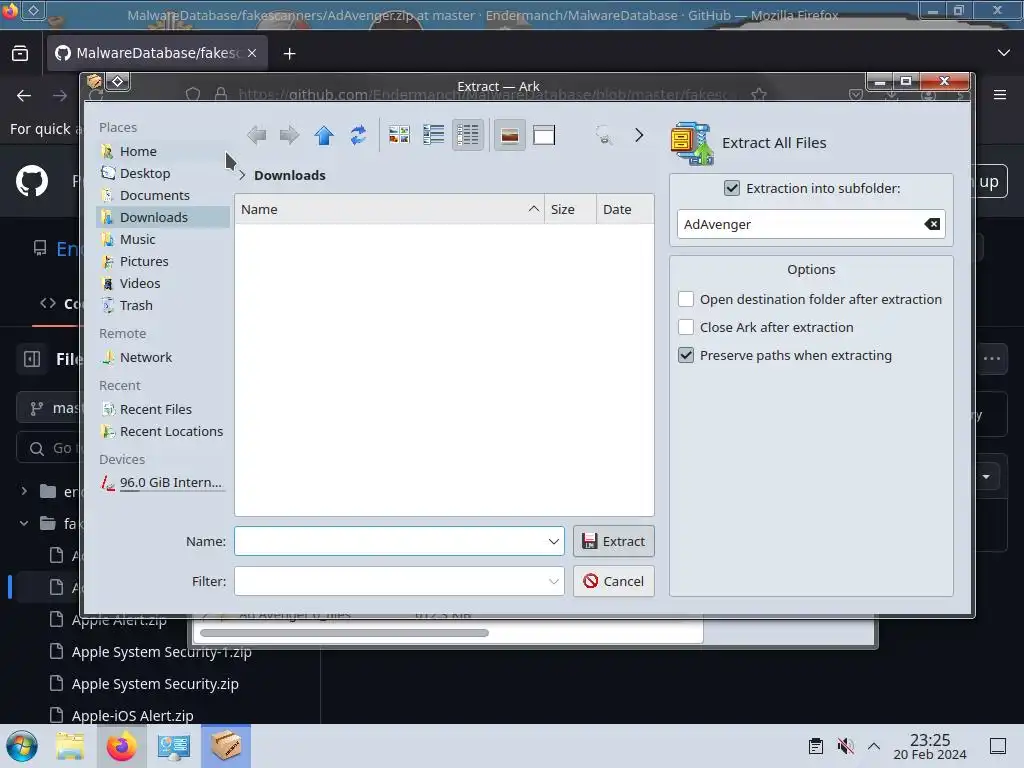
Task: Show more toolbar actions chevron
Action: coord(639,135)
